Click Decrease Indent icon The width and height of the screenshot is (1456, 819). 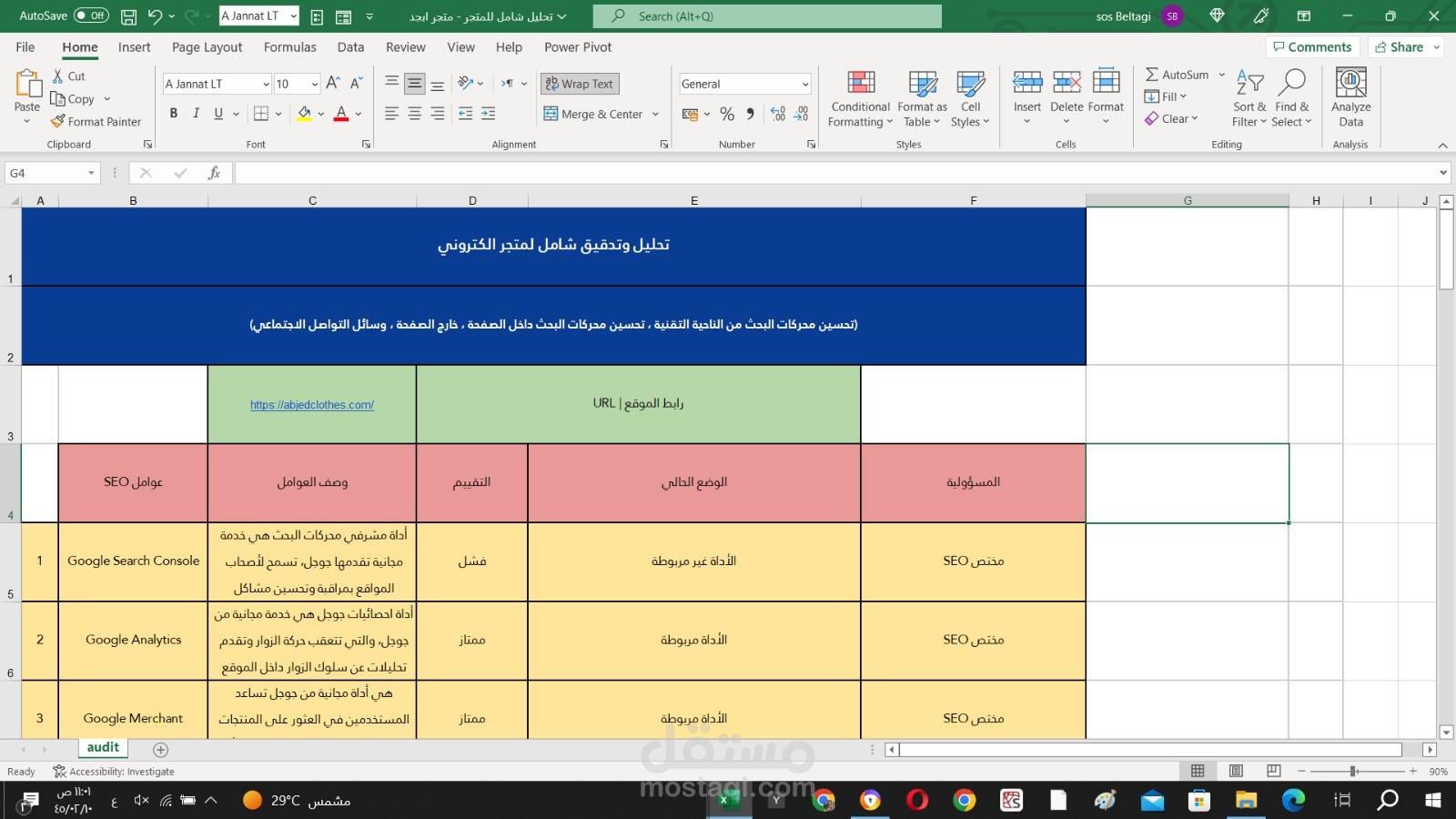(466, 114)
